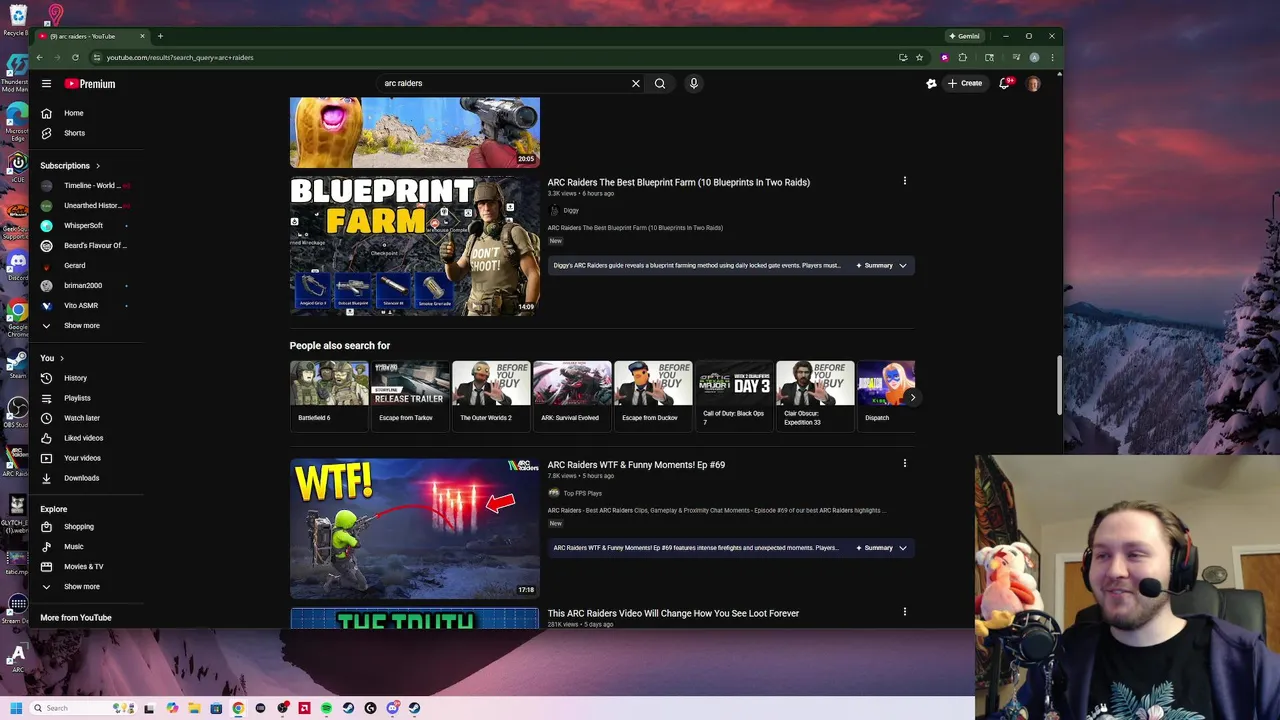This screenshot has width=1280, height=720.
Task: Open Shopping under Explore
Action: [x=78, y=527]
